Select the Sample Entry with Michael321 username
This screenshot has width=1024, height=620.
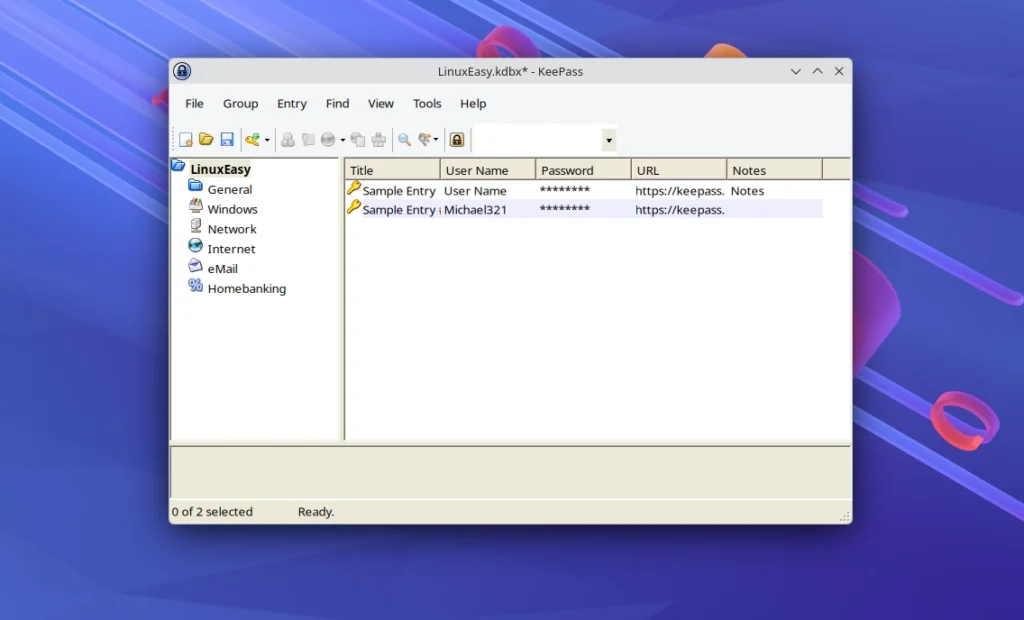450,209
